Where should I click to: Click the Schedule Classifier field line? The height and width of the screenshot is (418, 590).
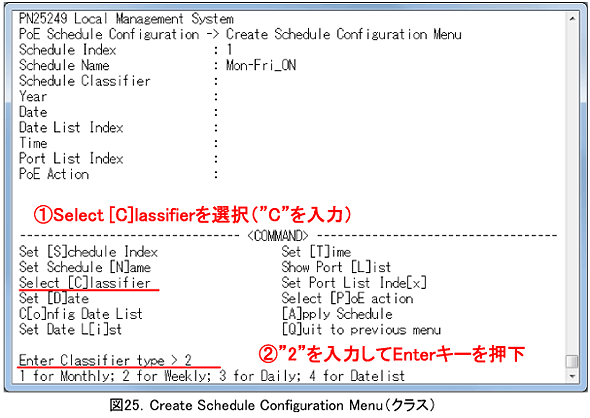[x=119, y=81]
